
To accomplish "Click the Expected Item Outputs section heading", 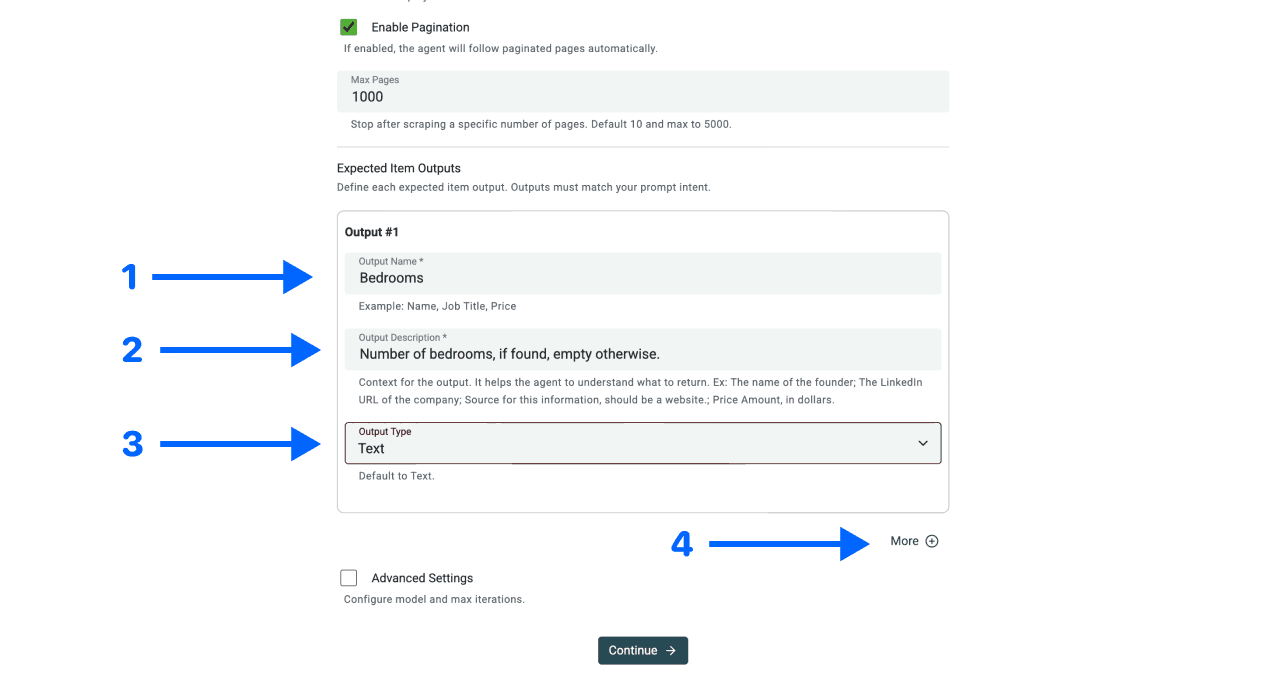I will pyautogui.click(x=398, y=168).
